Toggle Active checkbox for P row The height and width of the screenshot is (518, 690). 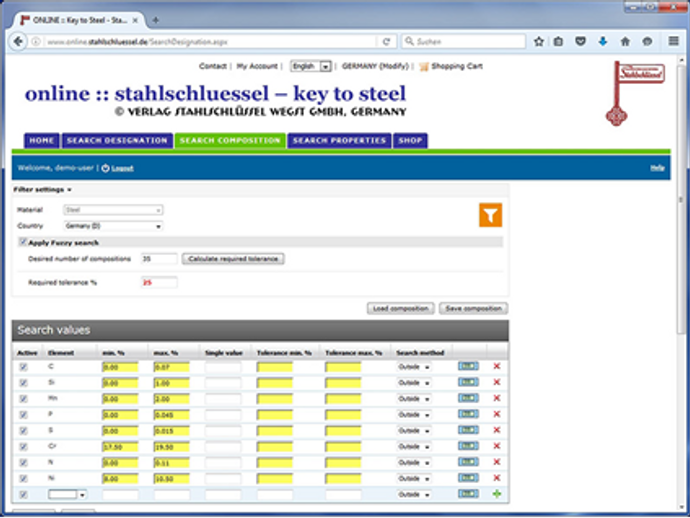point(23,415)
